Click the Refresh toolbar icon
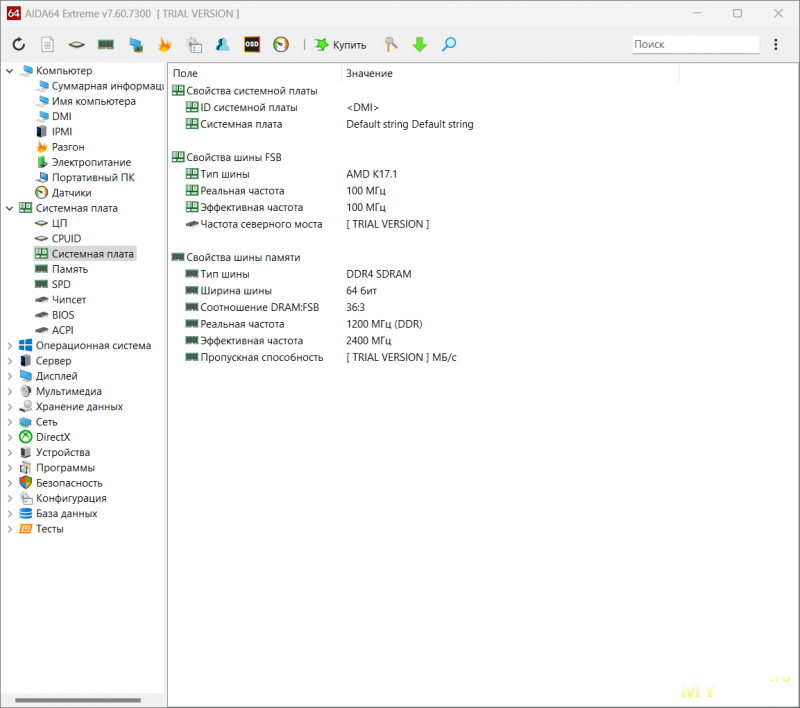 (19, 44)
